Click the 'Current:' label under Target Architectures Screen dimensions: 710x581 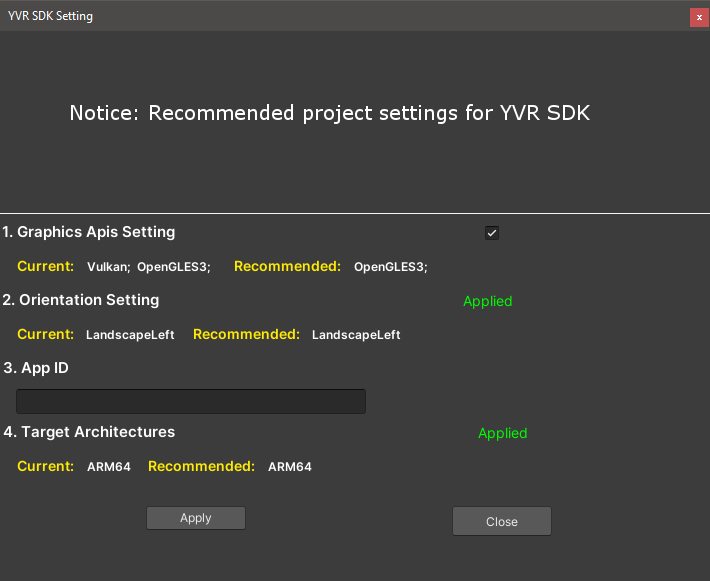[x=45, y=466]
